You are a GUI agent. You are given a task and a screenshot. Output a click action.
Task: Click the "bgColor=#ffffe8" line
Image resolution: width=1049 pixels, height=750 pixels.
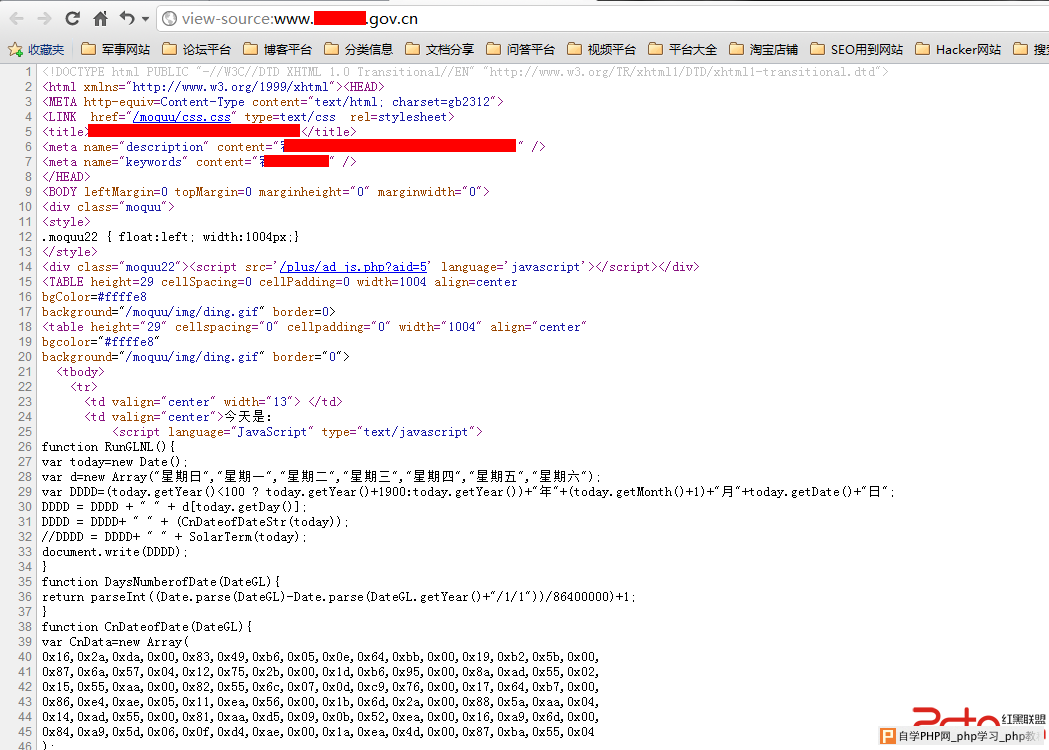tap(94, 297)
